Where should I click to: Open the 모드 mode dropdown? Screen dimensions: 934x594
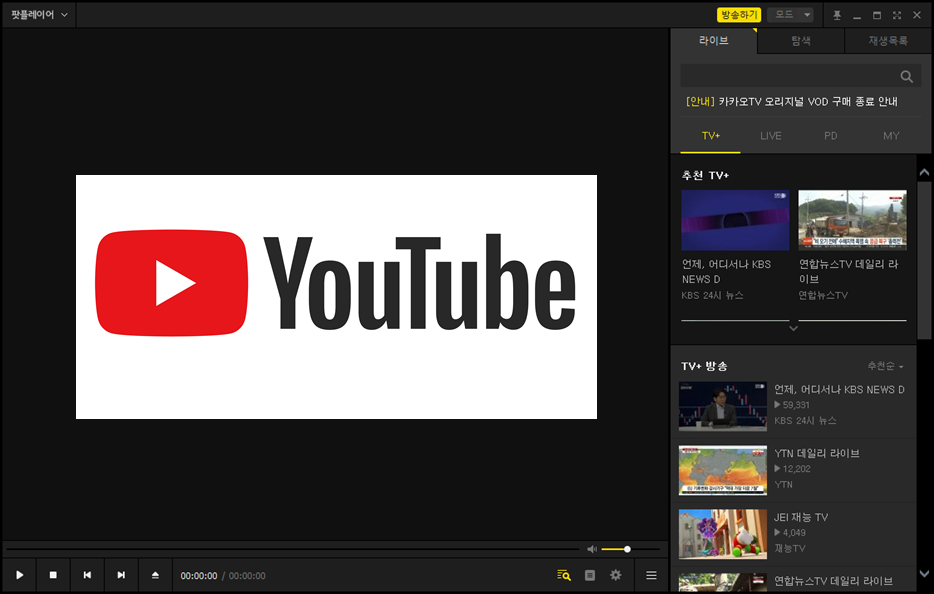pyautogui.click(x=790, y=15)
